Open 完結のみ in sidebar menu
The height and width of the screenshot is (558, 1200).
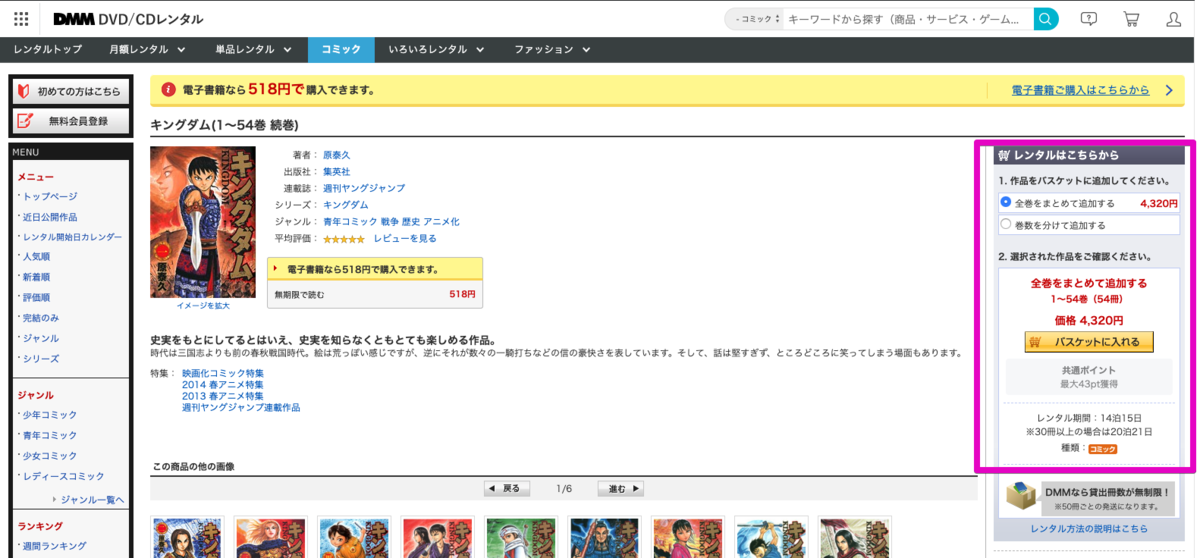(41, 318)
